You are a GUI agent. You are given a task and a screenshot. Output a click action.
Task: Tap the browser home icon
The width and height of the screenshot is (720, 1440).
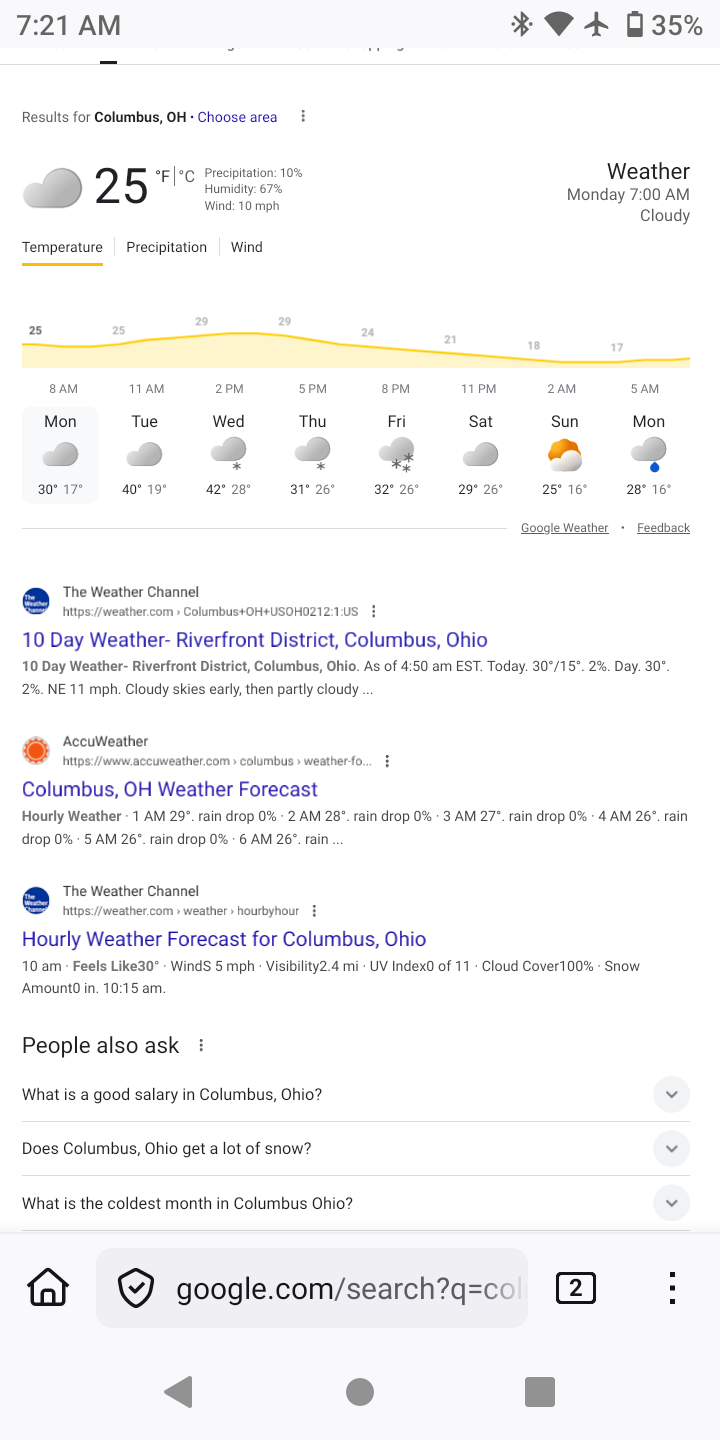[x=48, y=1288]
